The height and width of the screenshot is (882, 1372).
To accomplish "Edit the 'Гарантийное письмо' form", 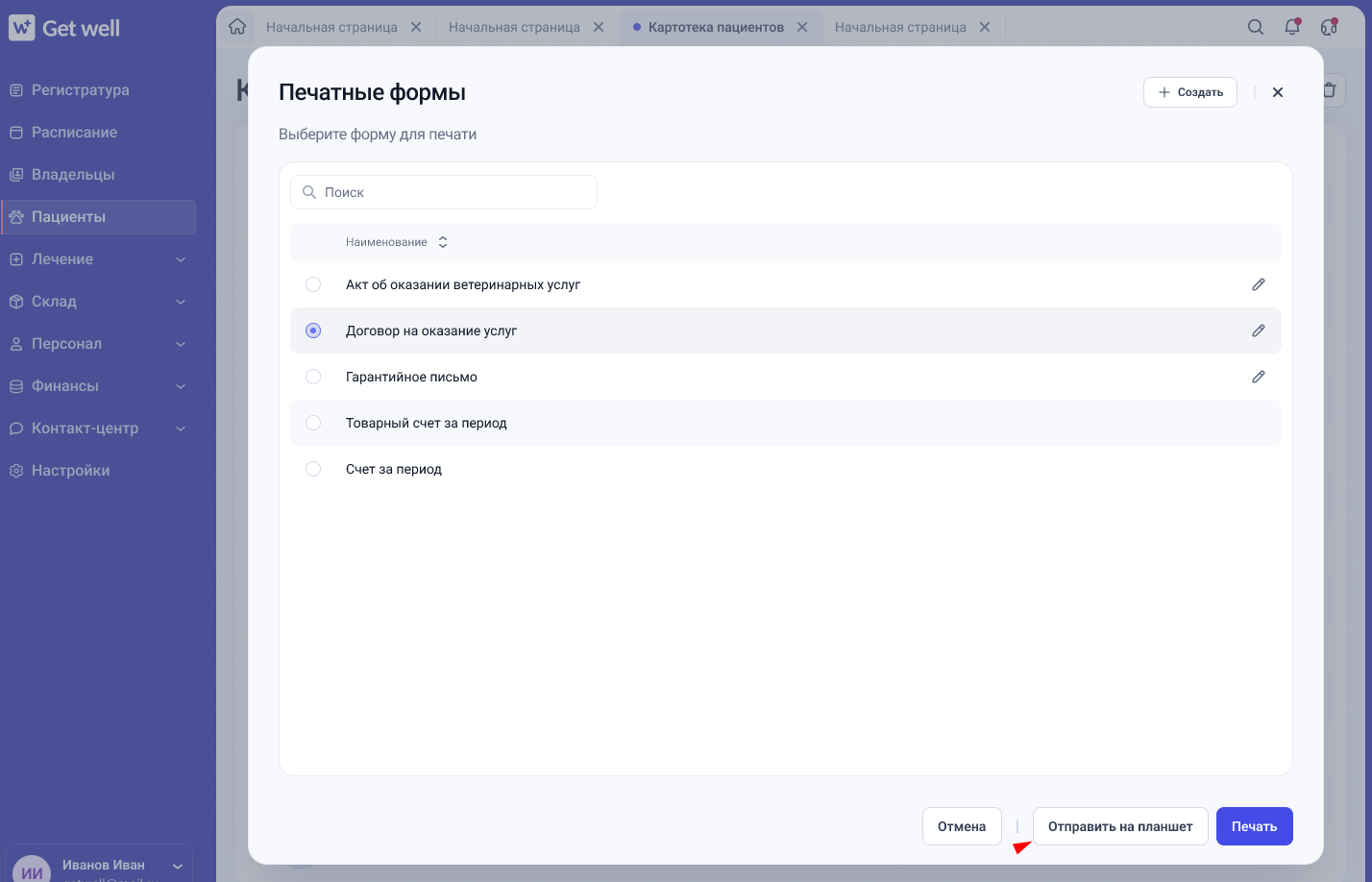I will click(1259, 377).
